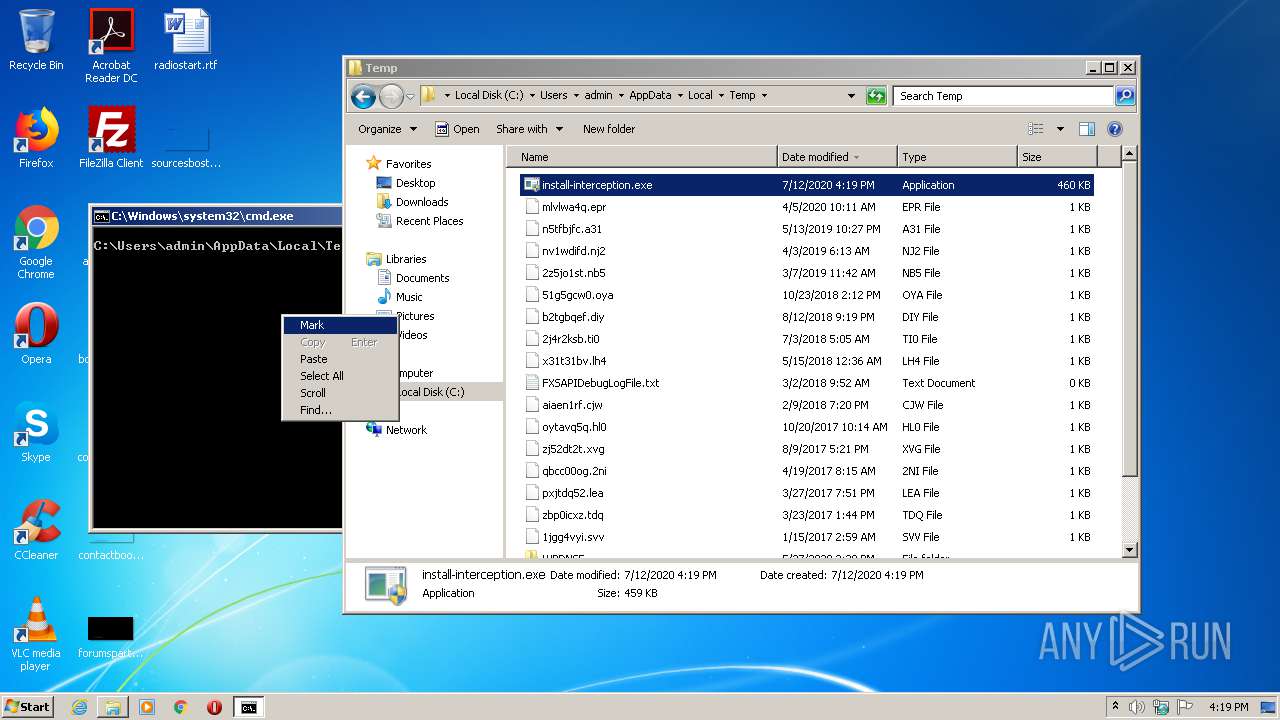Choose Paste from the context menu
Image resolution: width=1280 pixels, height=720 pixels.
click(314, 359)
